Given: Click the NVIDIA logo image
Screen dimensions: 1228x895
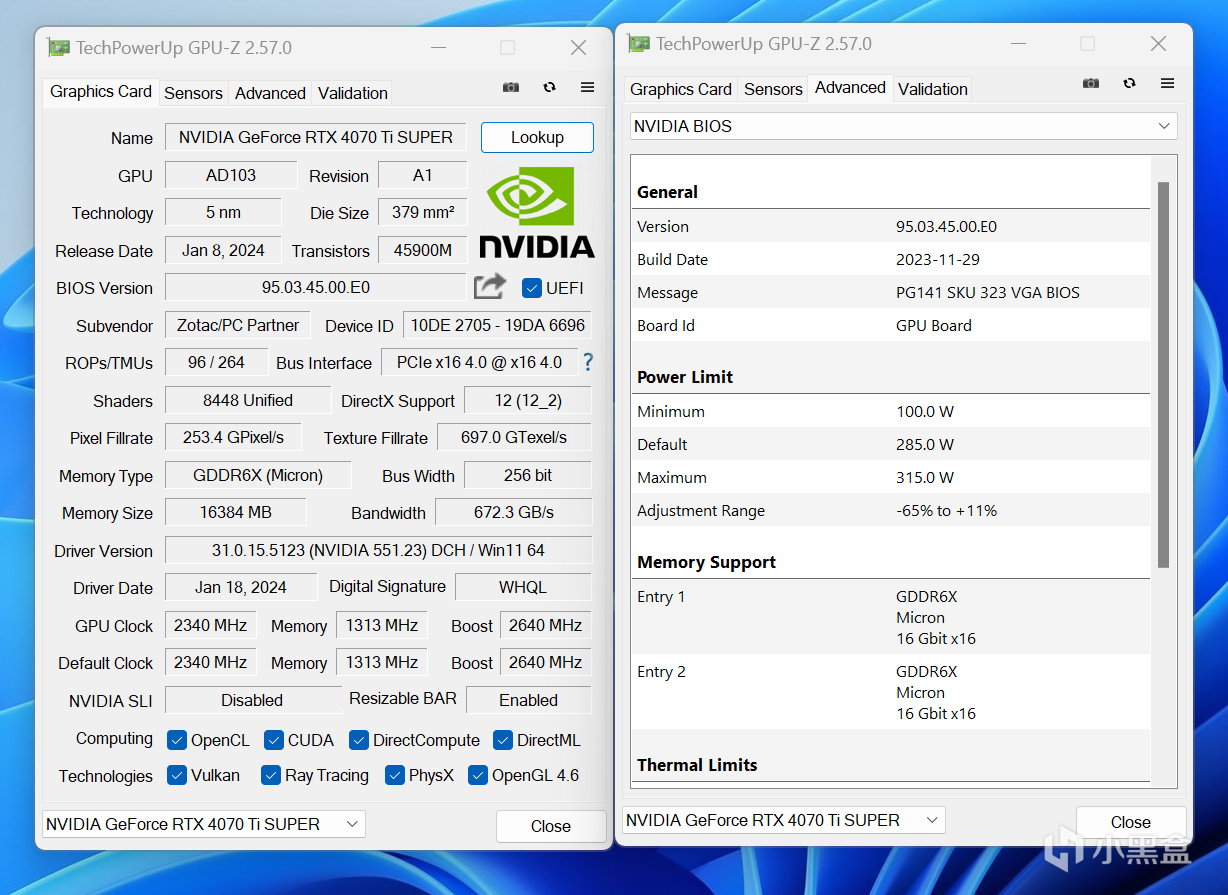Looking at the screenshot, I should click(x=537, y=212).
